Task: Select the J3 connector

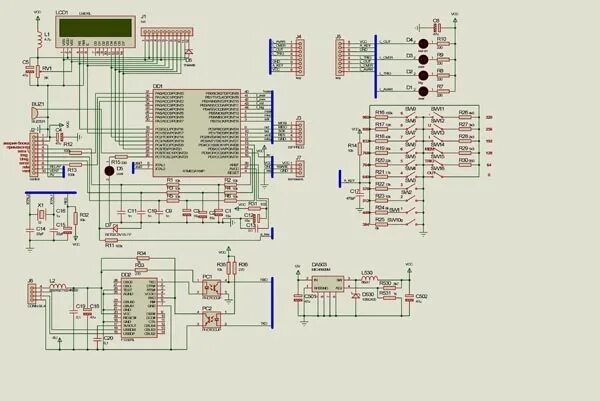Action: click(x=300, y=132)
